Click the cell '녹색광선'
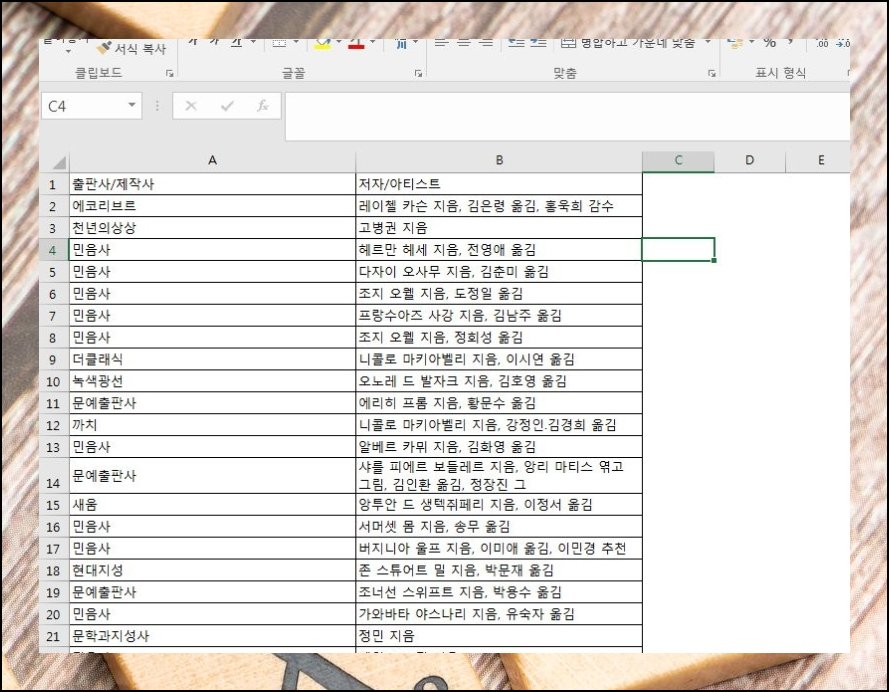This screenshot has height=692, width=889. point(212,381)
